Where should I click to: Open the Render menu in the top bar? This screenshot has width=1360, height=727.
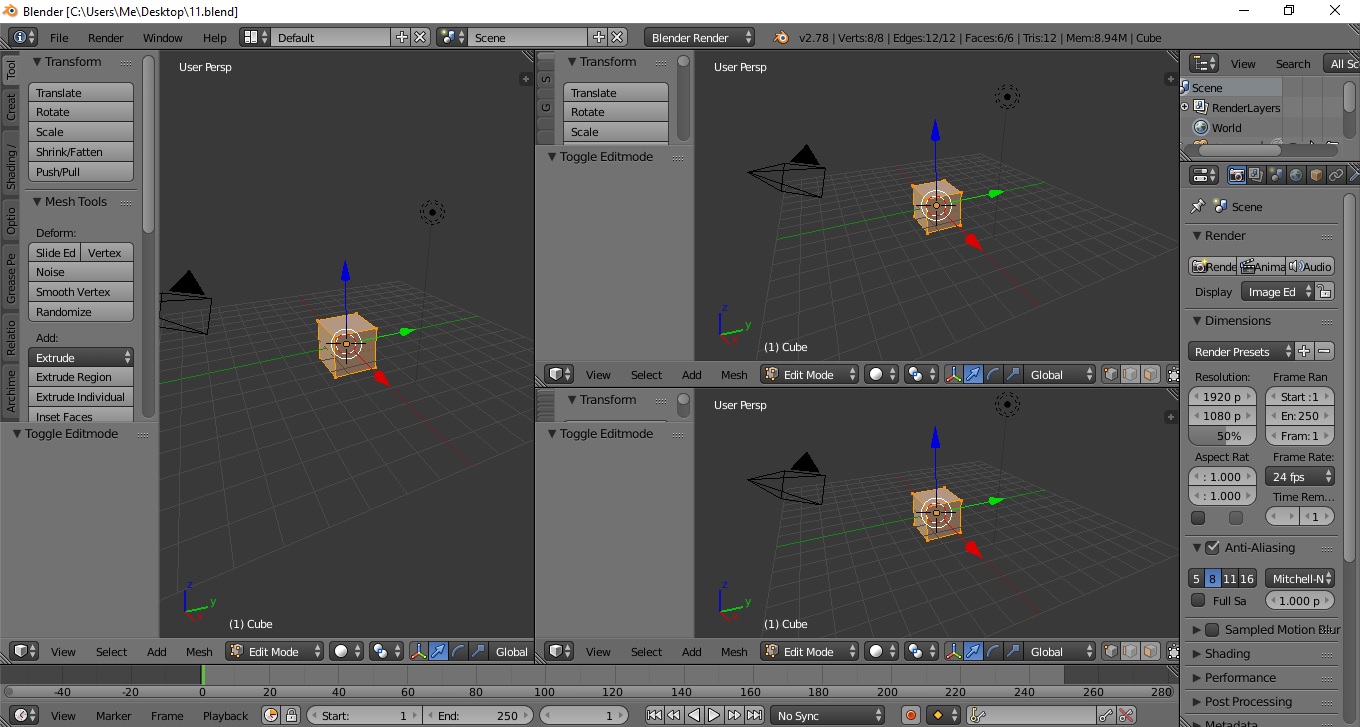click(106, 37)
